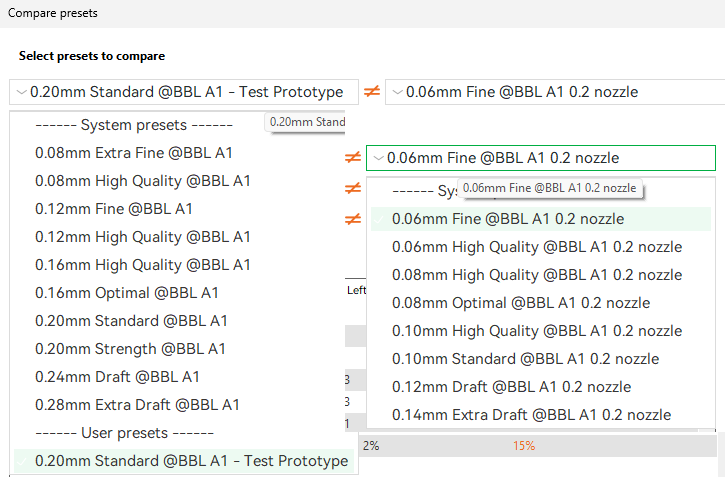Pick 0.16mm High Quality @BBL A1

click(x=142, y=265)
